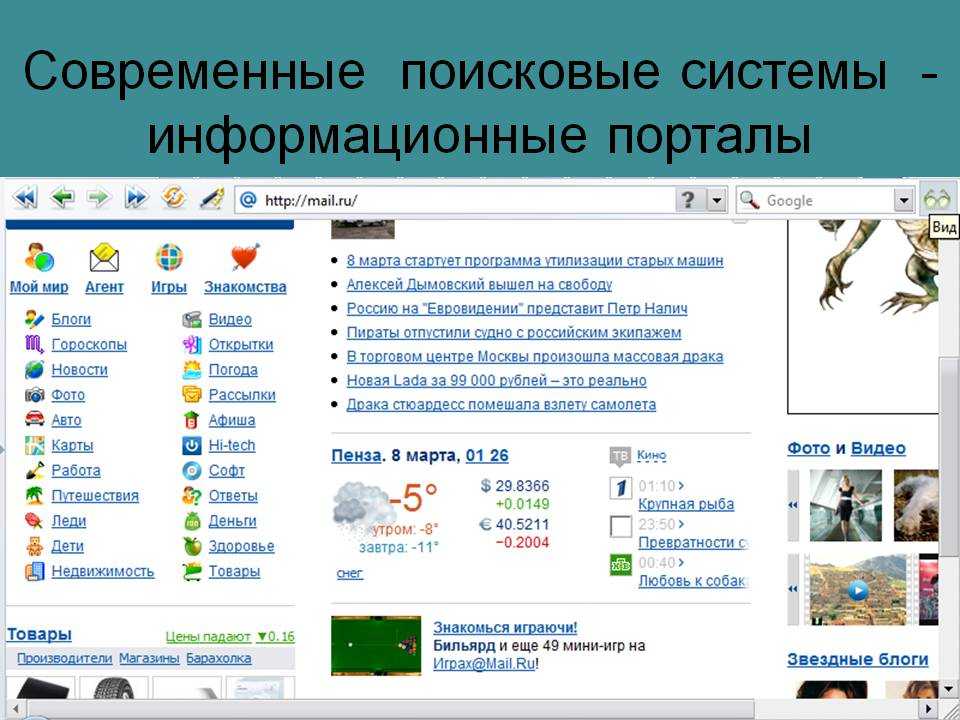Click the wand toolbar icon
The image size is (960, 720).
pos(212,198)
